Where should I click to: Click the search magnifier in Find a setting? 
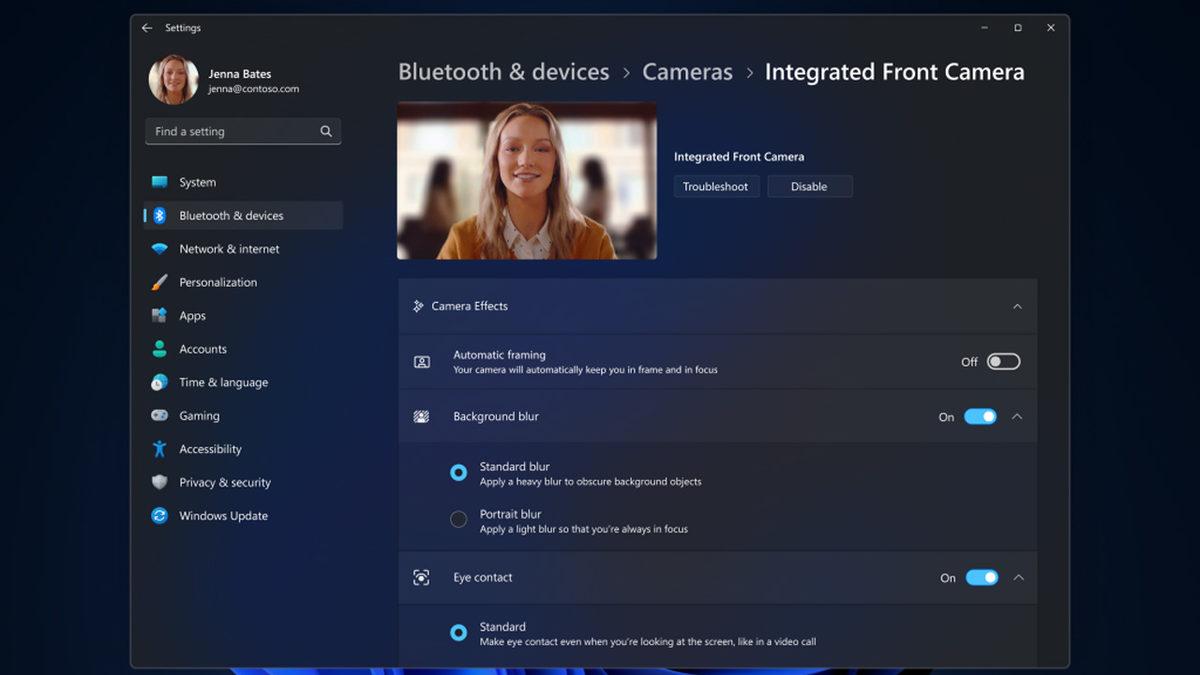click(326, 131)
